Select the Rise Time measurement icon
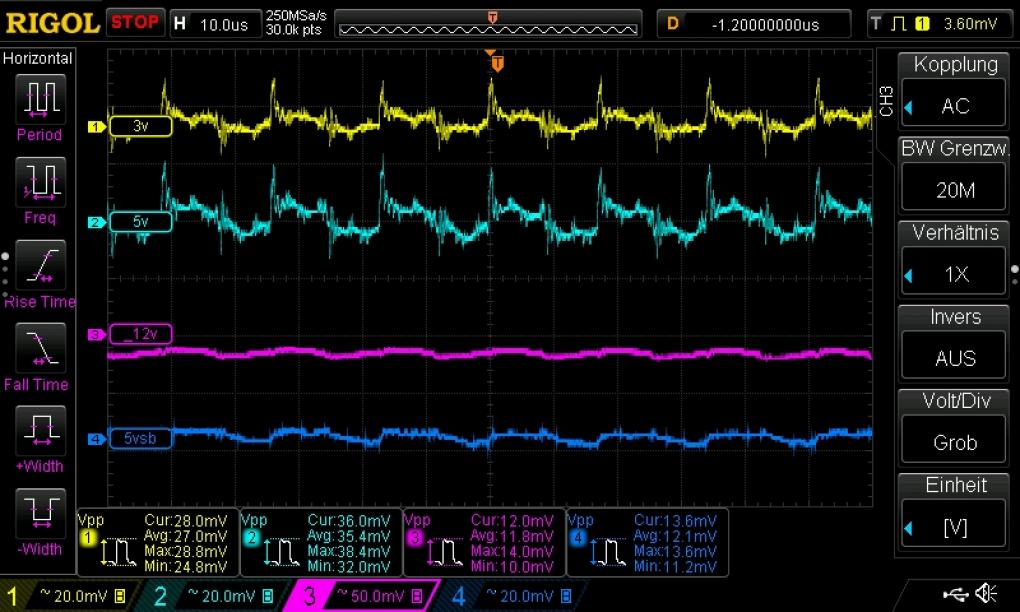This screenshot has width=1020, height=612. [x=40, y=265]
